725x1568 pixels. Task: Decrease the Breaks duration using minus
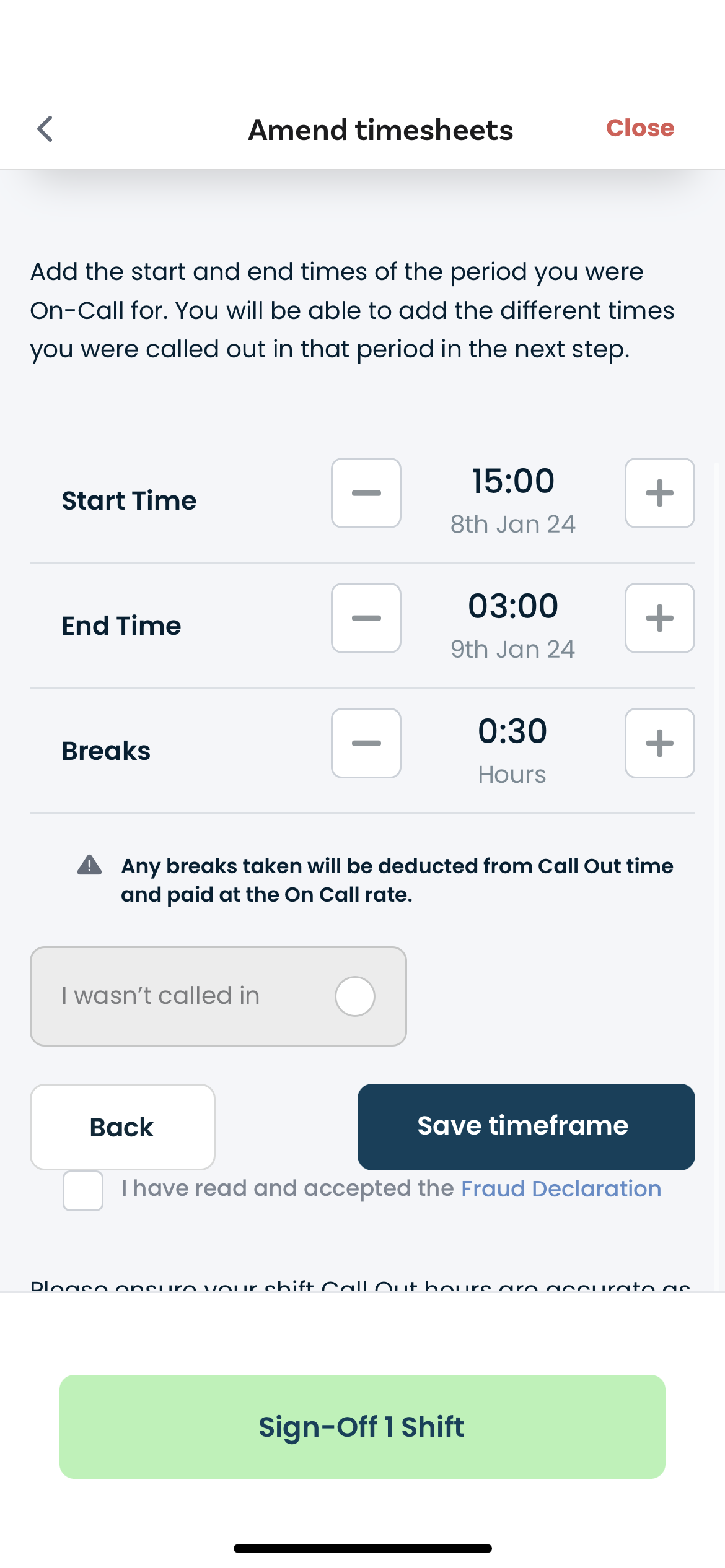coord(366,743)
